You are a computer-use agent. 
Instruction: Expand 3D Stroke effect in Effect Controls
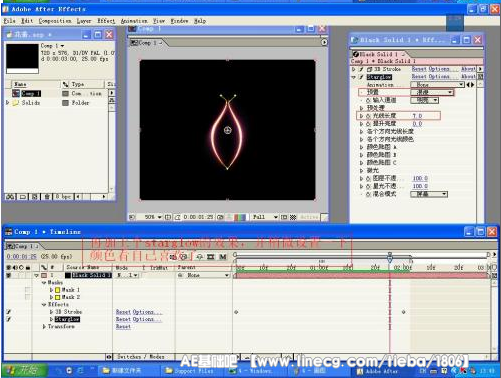point(354,69)
